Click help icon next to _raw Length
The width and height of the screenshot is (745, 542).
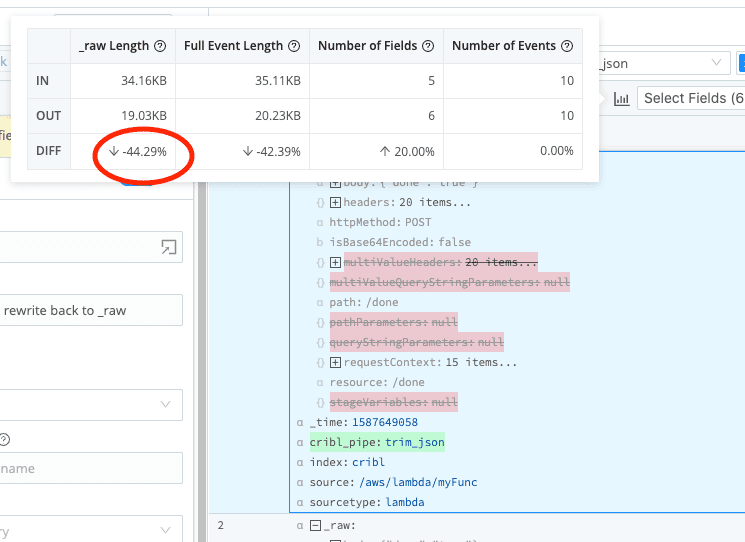160,46
